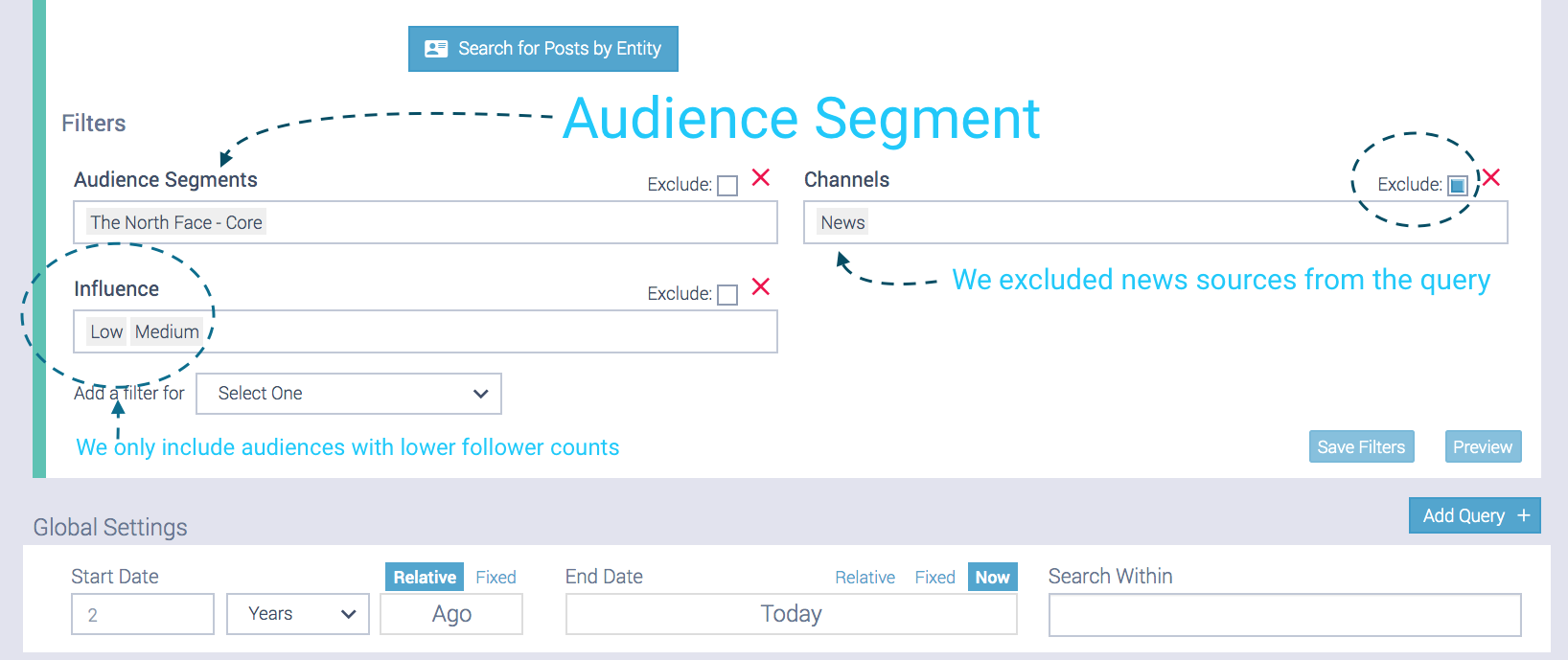Remove the News channel tag

point(842,221)
